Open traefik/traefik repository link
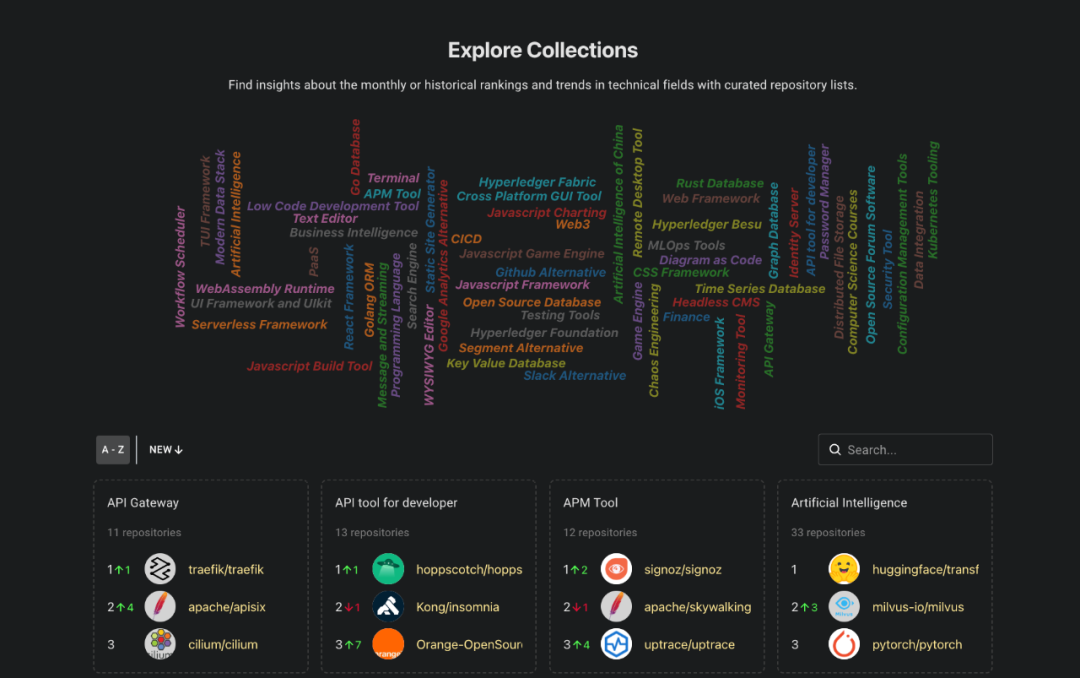This screenshot has width=1080, height=678. [226, 570]
